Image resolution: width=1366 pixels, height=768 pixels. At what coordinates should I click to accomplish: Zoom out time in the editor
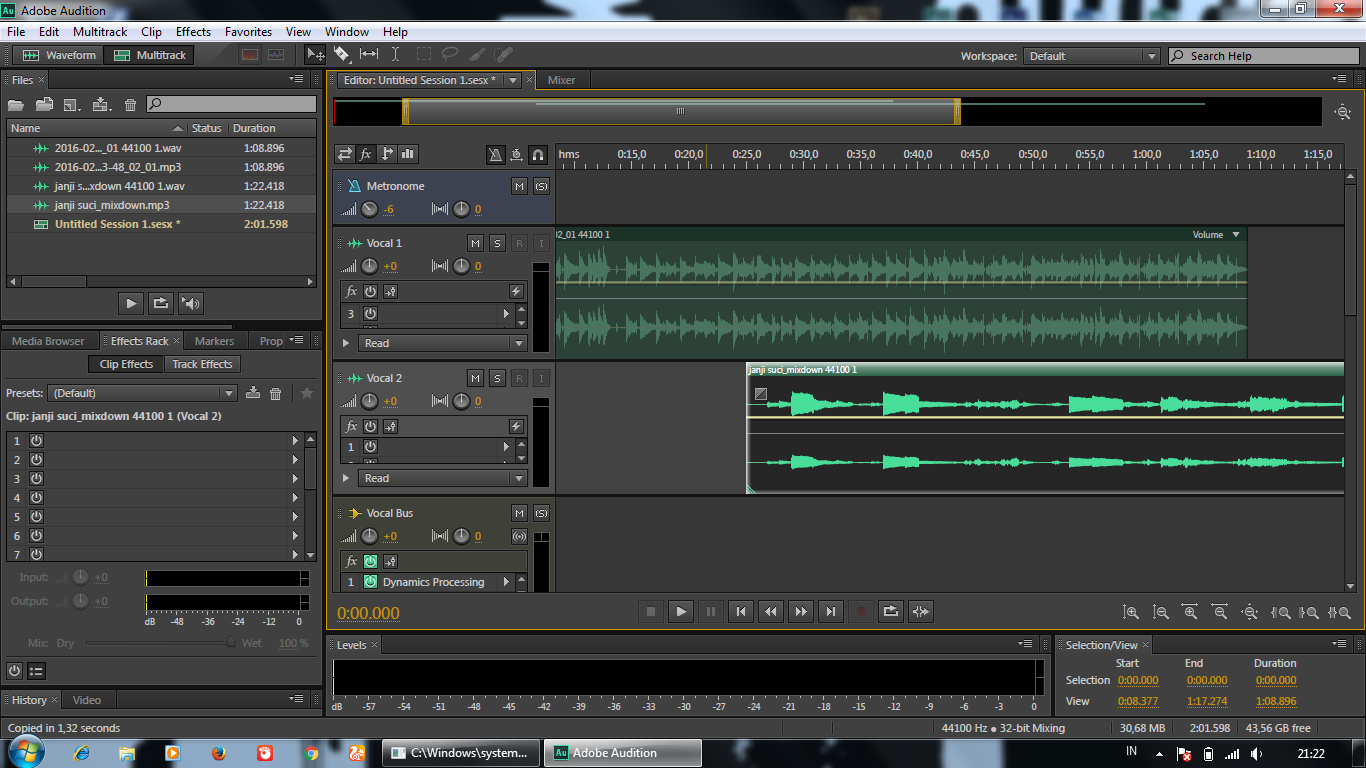pos(1220,612)
